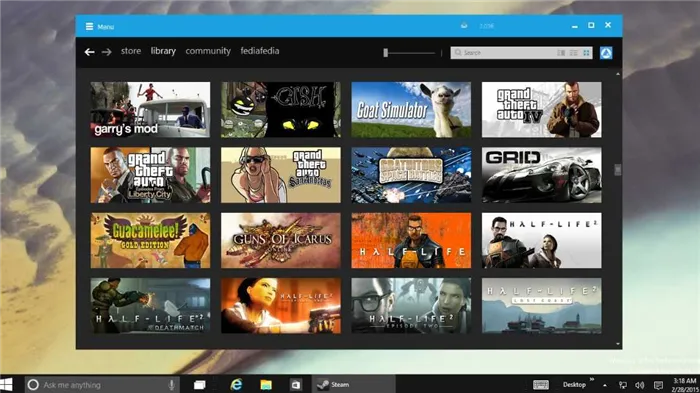The width and height of the screenshot is (700, 393).
Task: Expand the Desktop toolbar chevron in taskbar
Action: pos(592,380)
